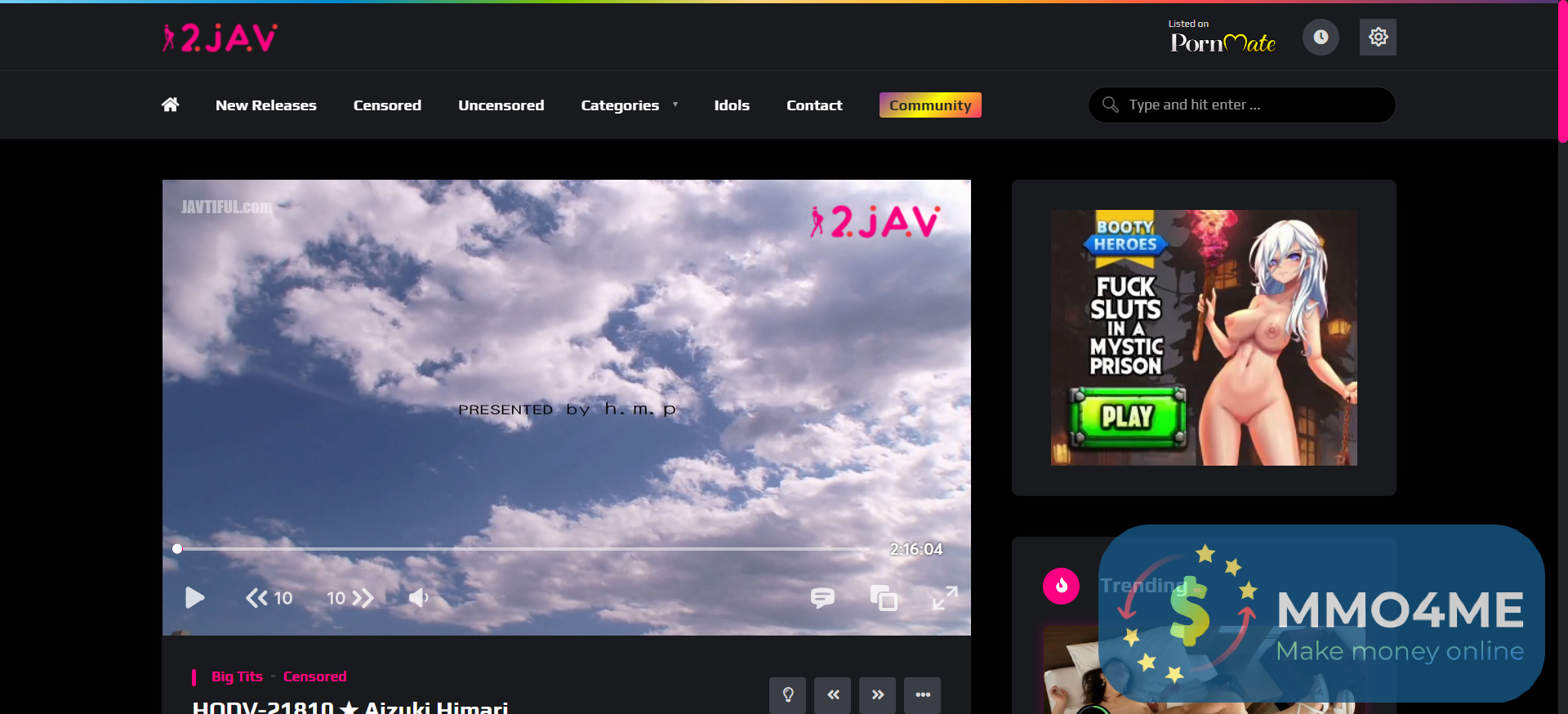Play the video
Screen dimensions: 1568x714
[x=194, y=598]
